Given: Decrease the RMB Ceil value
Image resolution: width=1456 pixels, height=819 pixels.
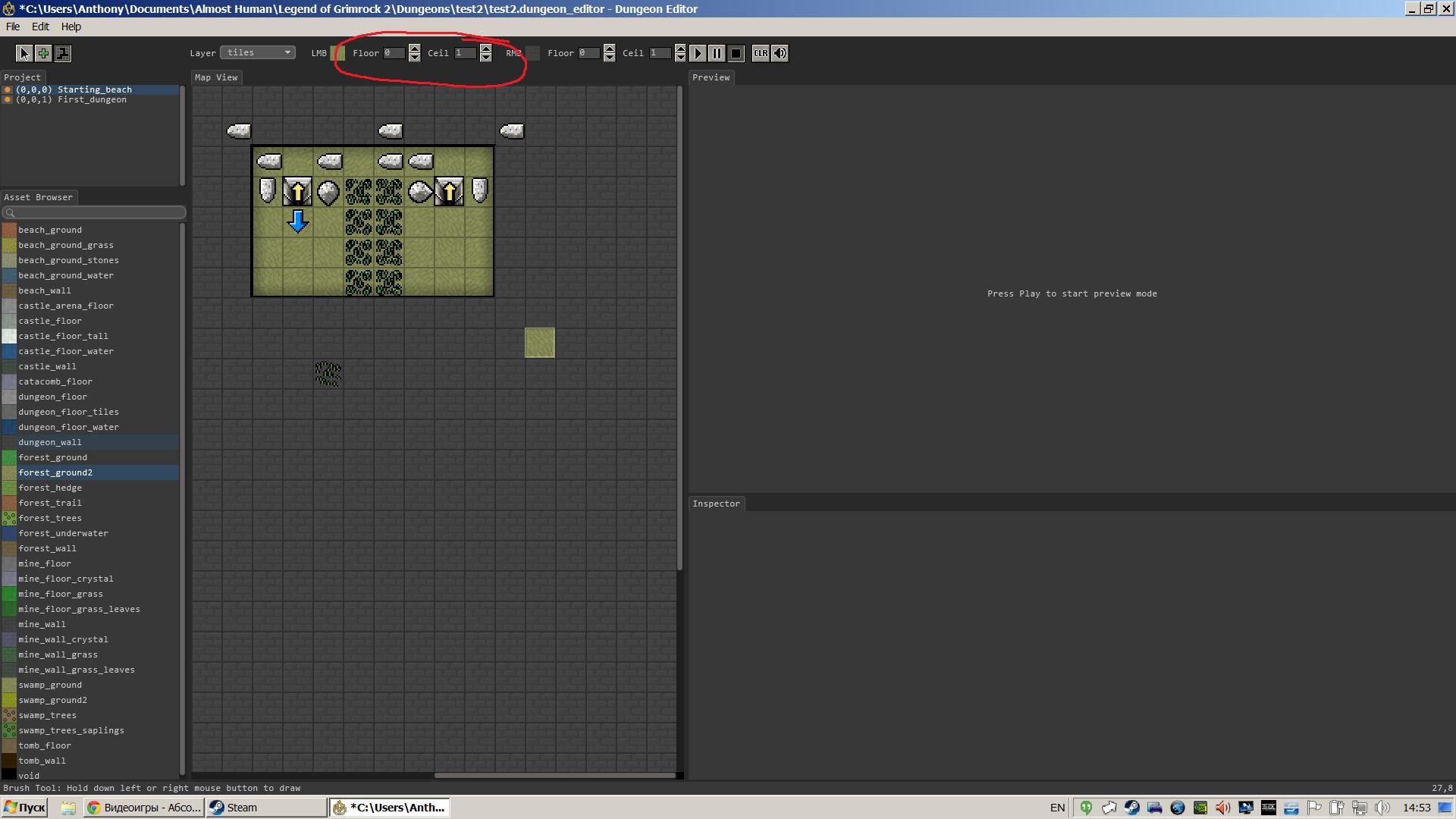Looking at the screenshot, I should pyautogui.click(x=680, y=58).
